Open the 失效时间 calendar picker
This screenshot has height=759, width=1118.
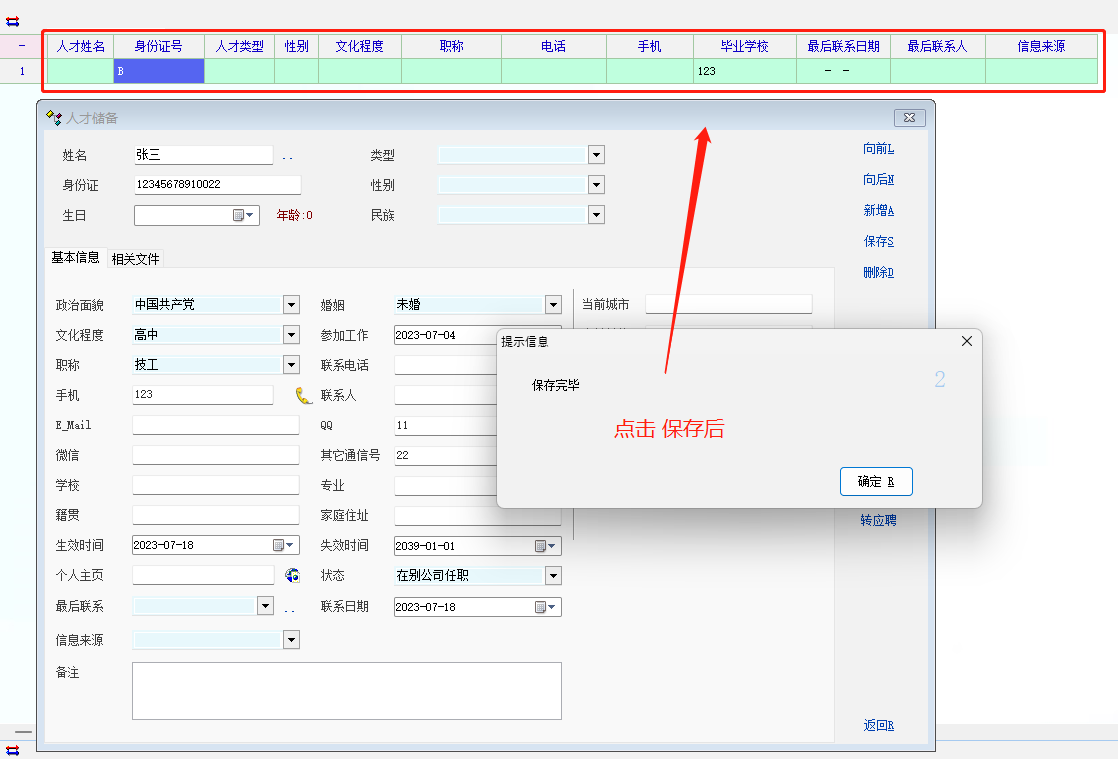click(x=546, y=546)
